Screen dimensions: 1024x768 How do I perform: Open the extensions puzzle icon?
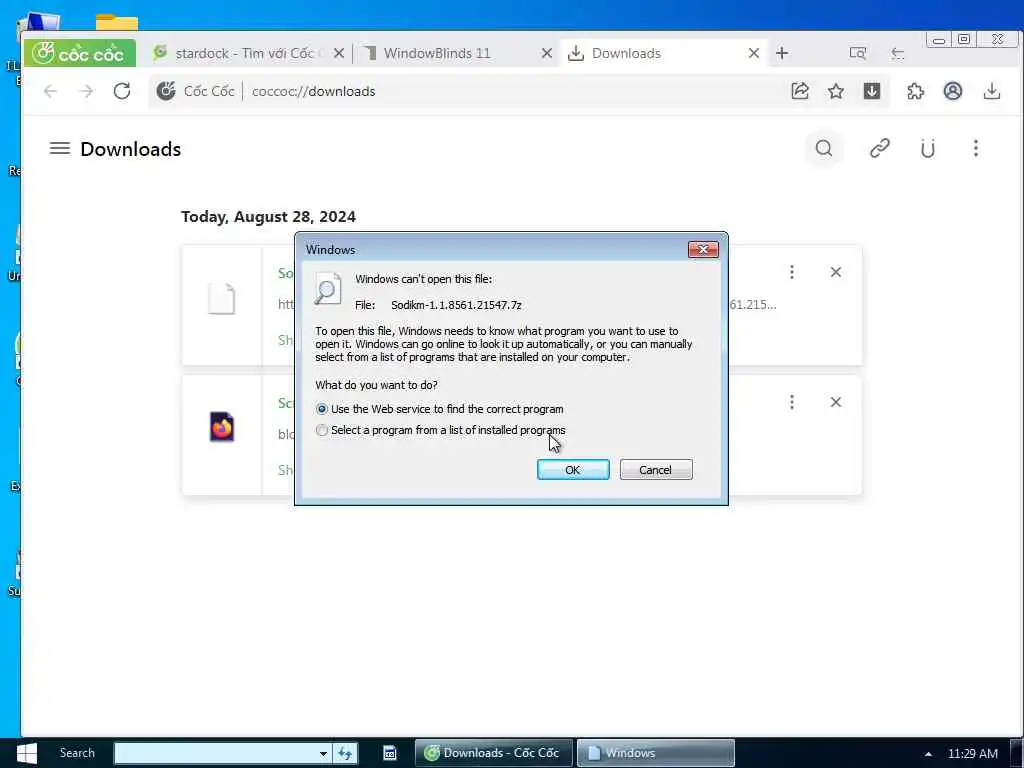pyautogui.click(x=916, y=91)
